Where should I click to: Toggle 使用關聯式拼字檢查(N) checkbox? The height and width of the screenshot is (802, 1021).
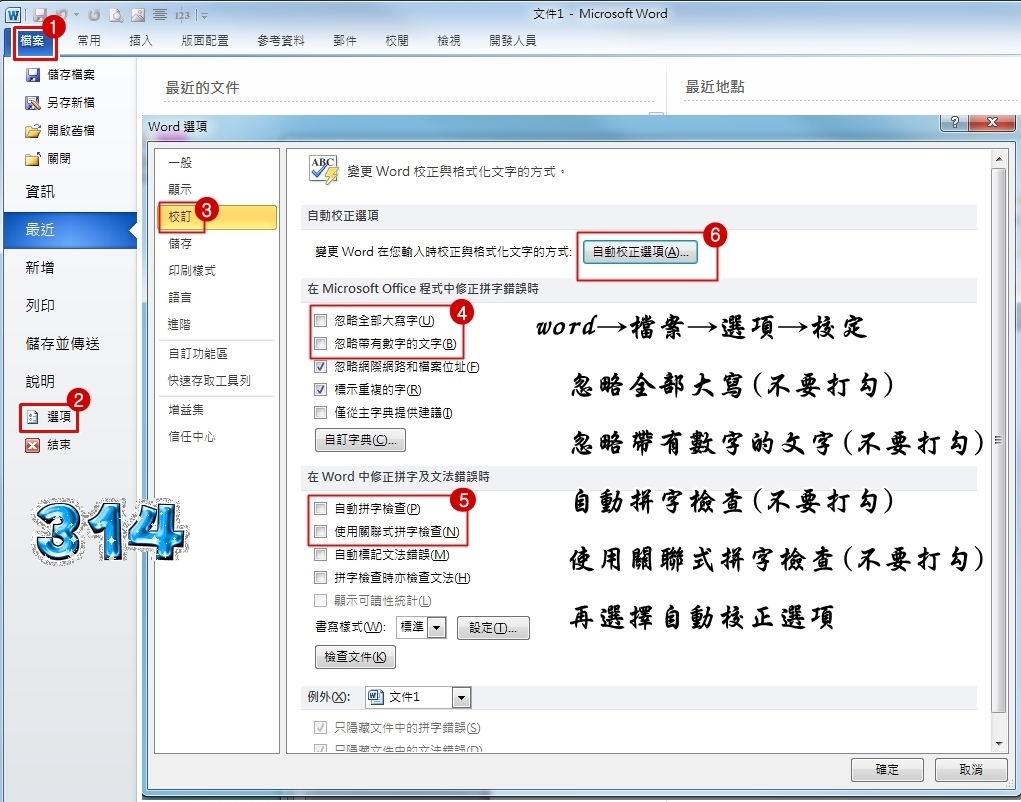(x=320, y=531)
